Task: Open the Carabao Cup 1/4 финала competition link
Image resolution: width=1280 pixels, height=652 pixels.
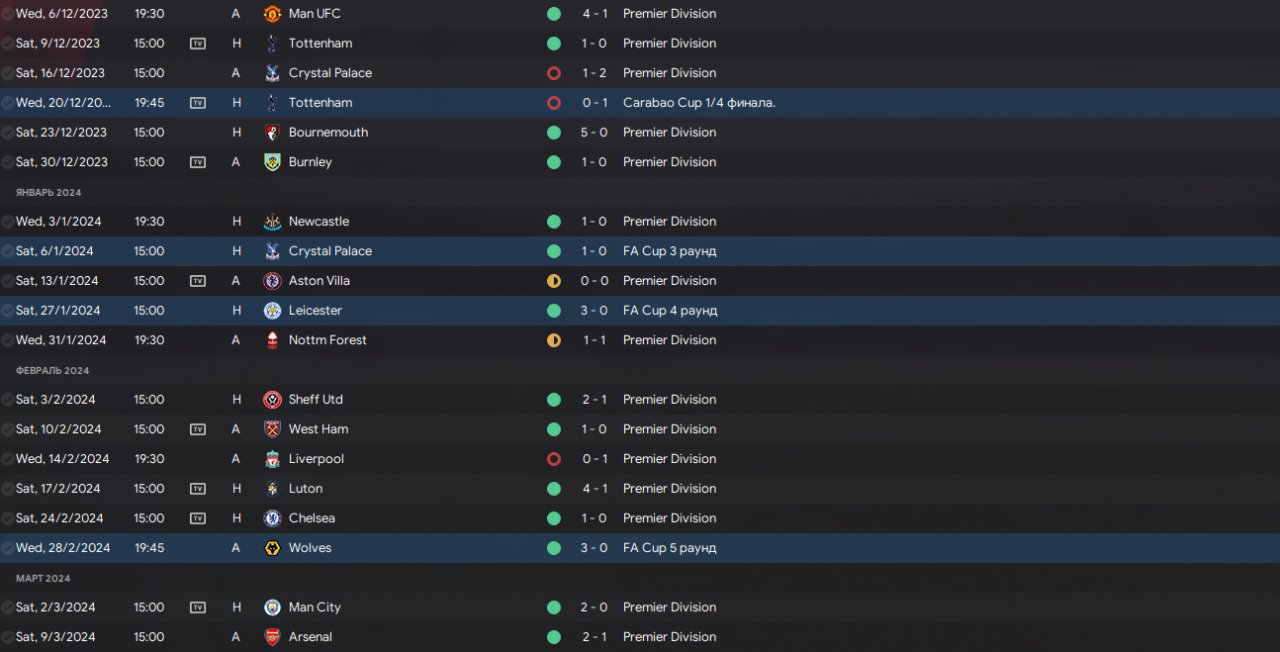Action: pyautogui.click(x=699, y=103)
